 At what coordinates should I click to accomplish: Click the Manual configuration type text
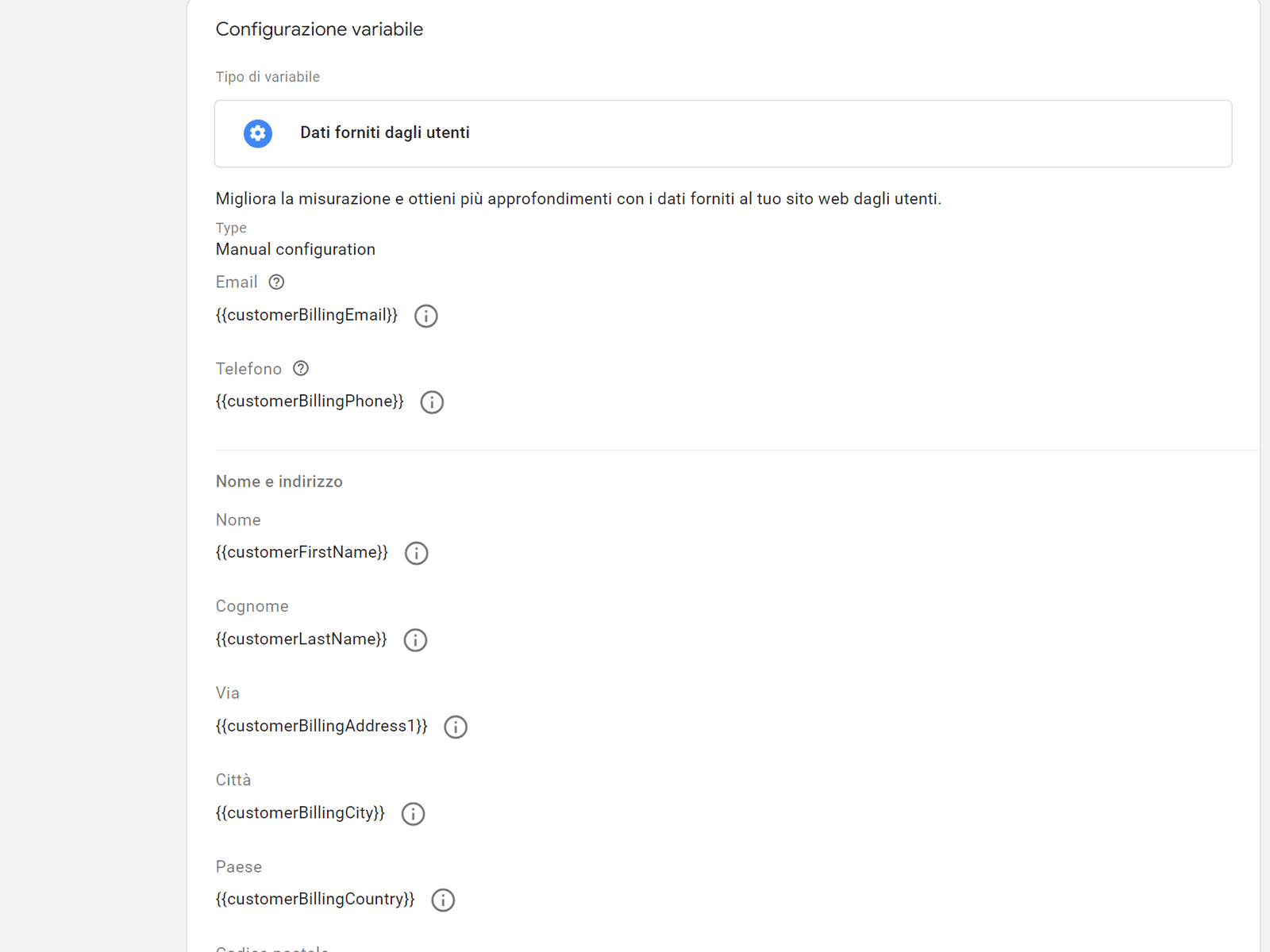295,250
